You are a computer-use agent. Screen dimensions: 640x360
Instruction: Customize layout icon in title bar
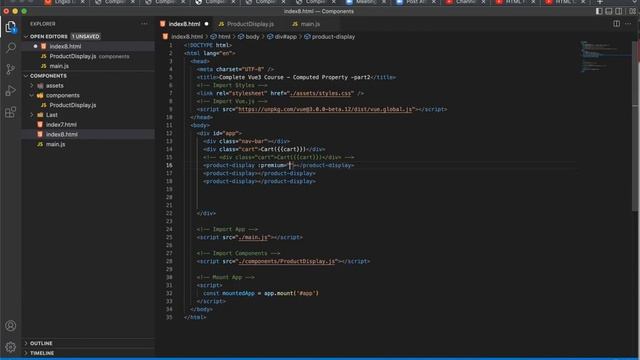(632, 11)
